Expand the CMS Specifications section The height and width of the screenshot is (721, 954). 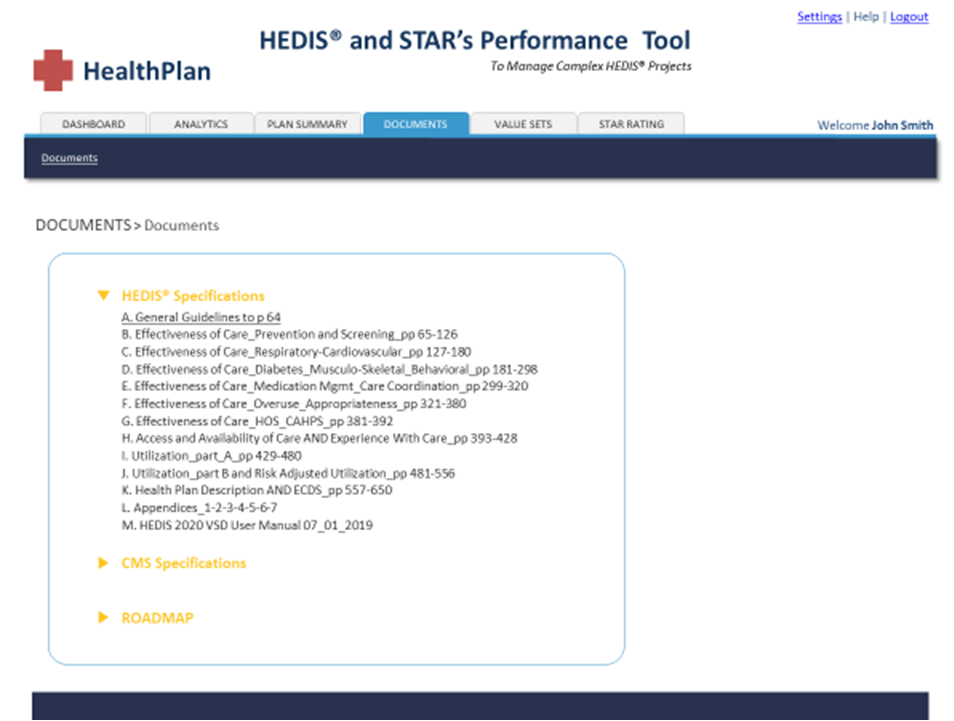point(103,563)
